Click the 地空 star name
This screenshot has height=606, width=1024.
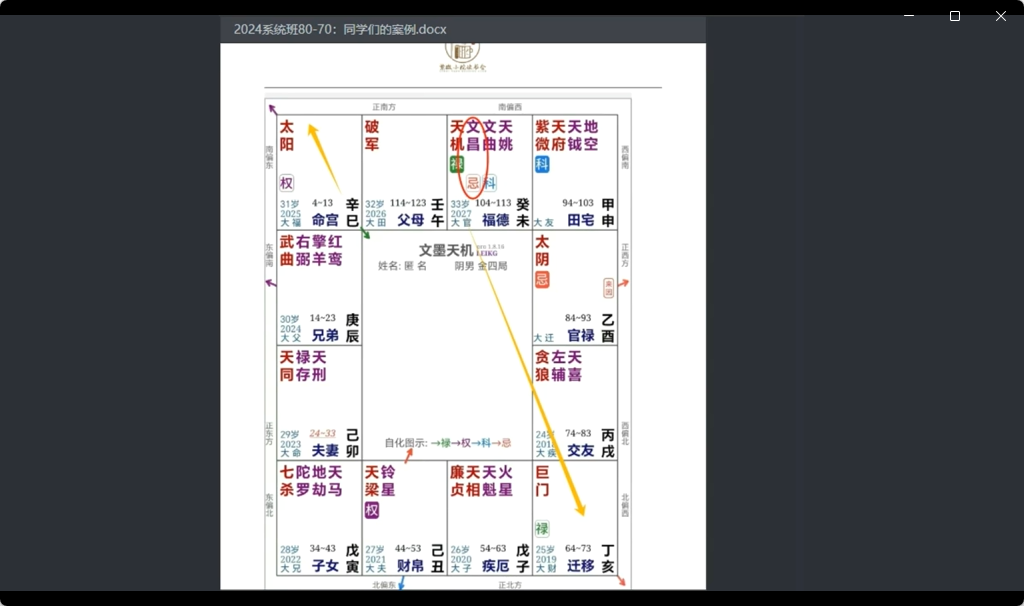590,135
